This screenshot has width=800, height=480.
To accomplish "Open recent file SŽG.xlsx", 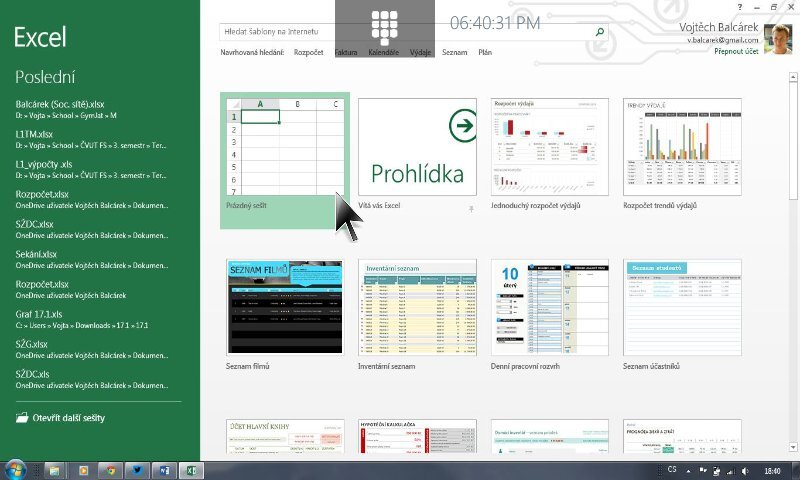I will 92,349.
